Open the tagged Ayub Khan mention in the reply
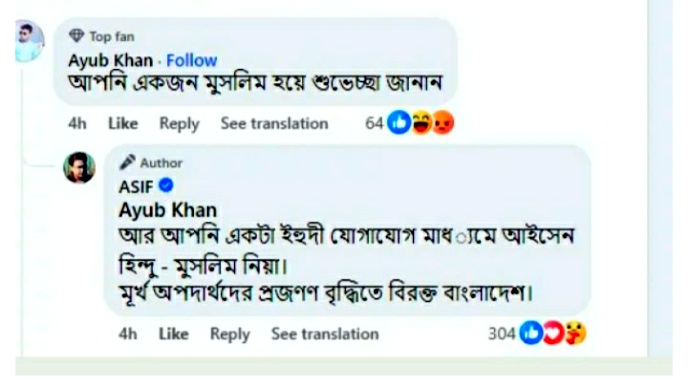Screen dimensions: 688x380 (168, 210)
